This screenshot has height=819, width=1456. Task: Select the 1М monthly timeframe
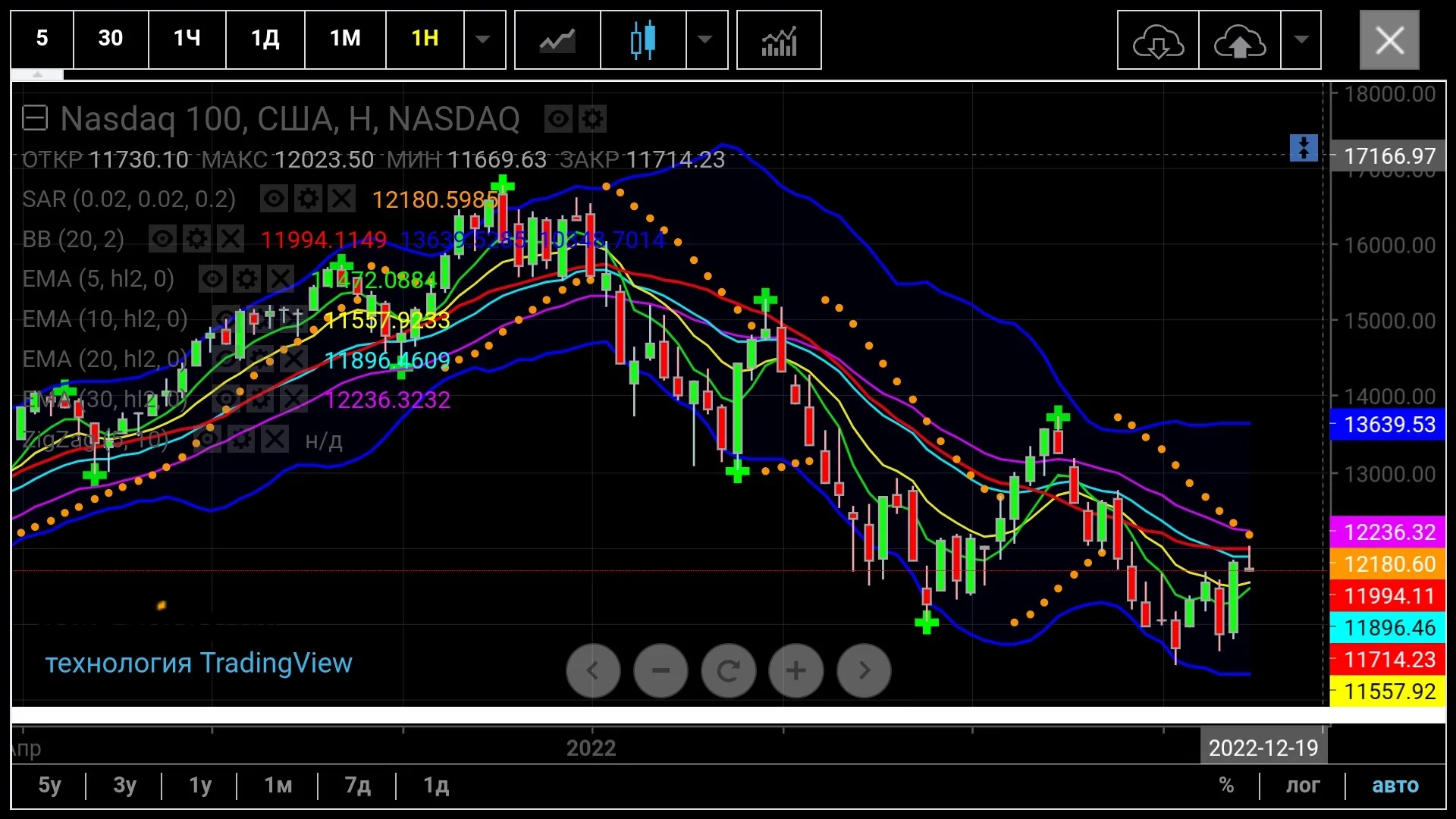[x=345, y=40]
